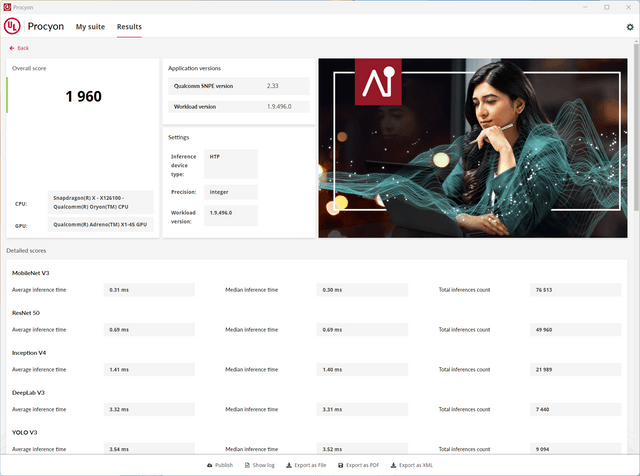Click YOLO V3 average inference 3.54 ms

tap(149, 449)
